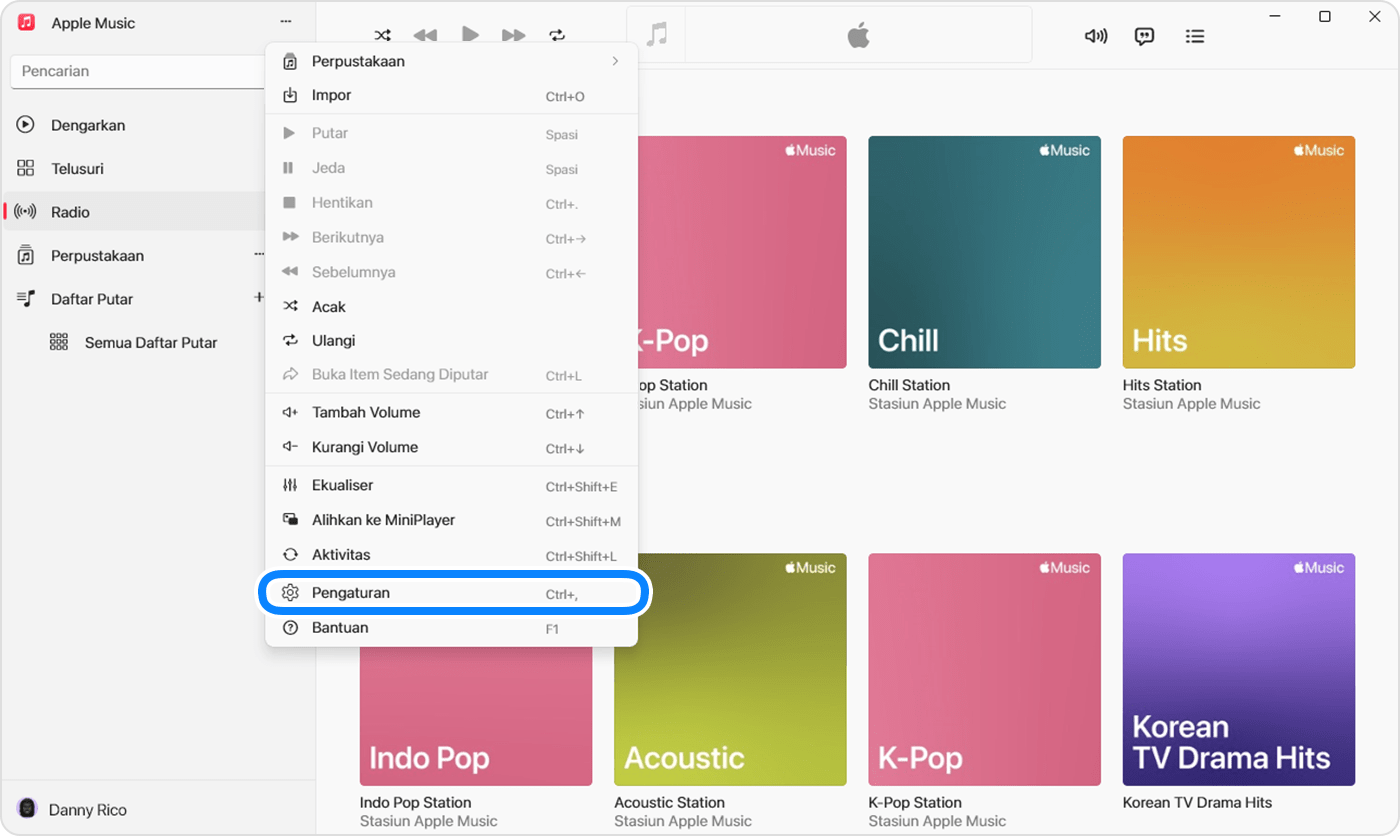
Task: Choose Jeda from the menu
Action: (x=451, y=168)
